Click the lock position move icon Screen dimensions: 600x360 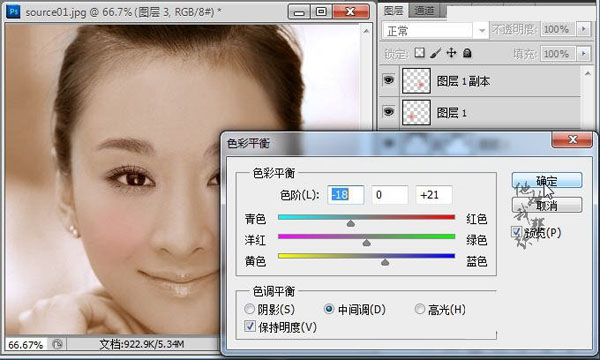point(452,53)
